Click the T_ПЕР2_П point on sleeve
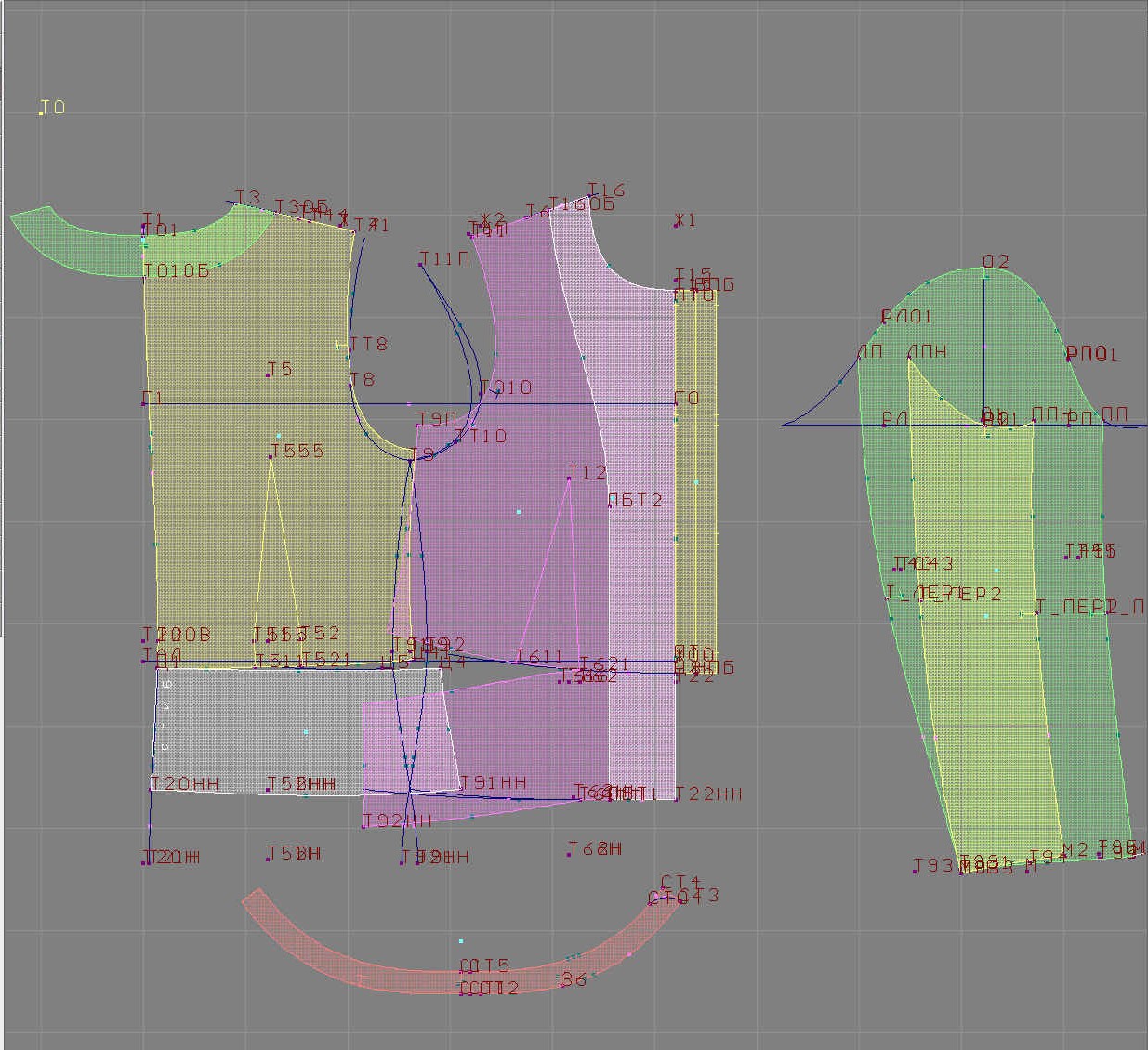Screen dimensions: 1148x1050 [1036, 613]
